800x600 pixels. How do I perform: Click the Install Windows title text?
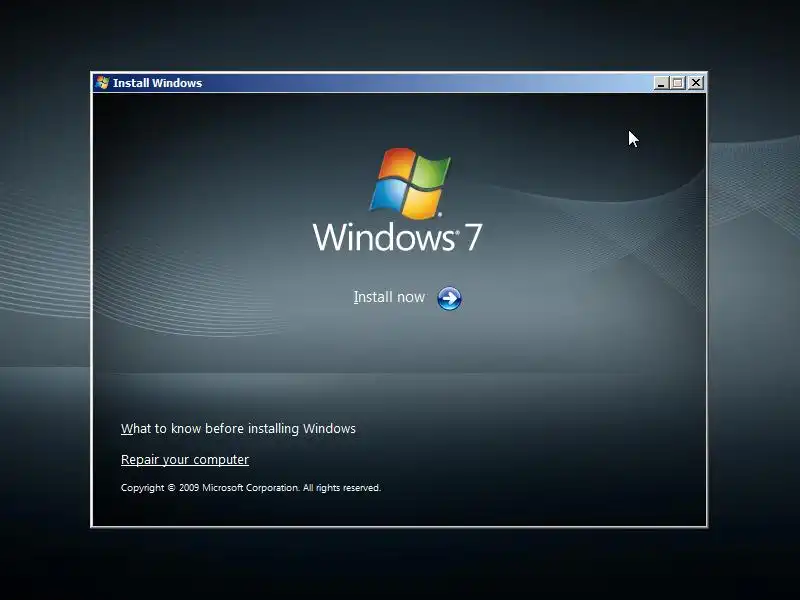pos(158,83)
